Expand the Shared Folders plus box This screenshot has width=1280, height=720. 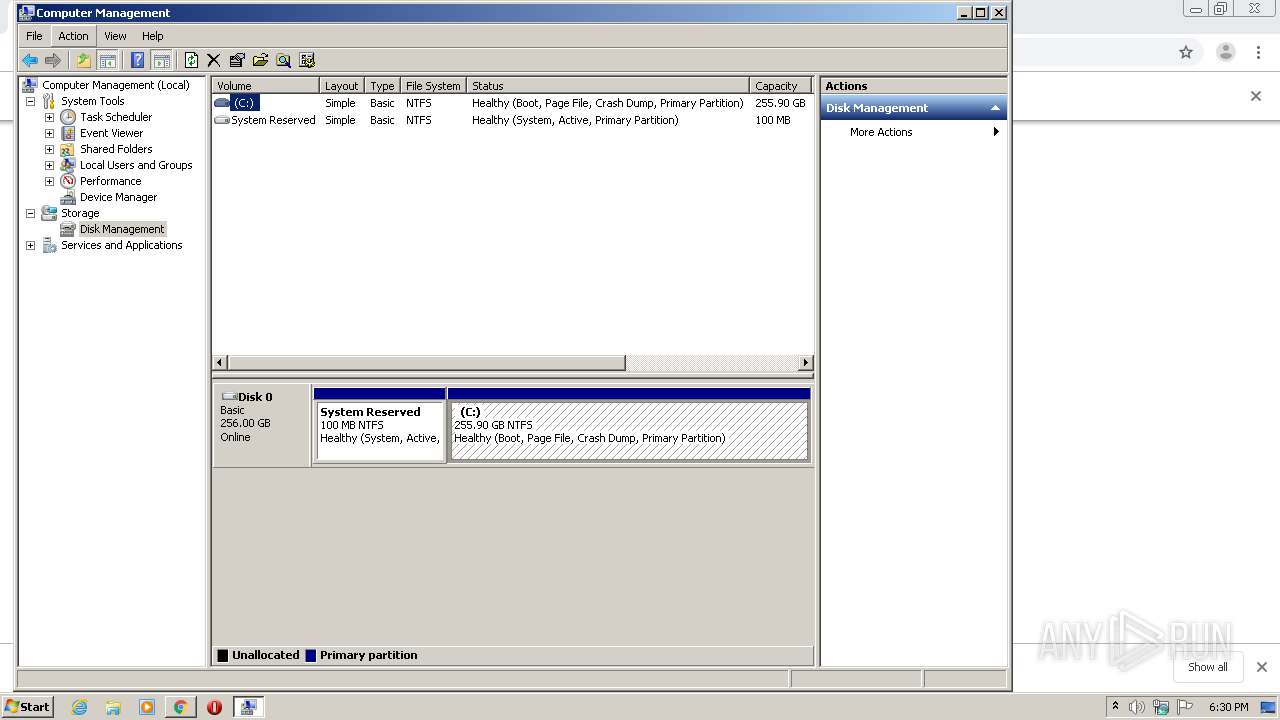click(x=49, y=149)
